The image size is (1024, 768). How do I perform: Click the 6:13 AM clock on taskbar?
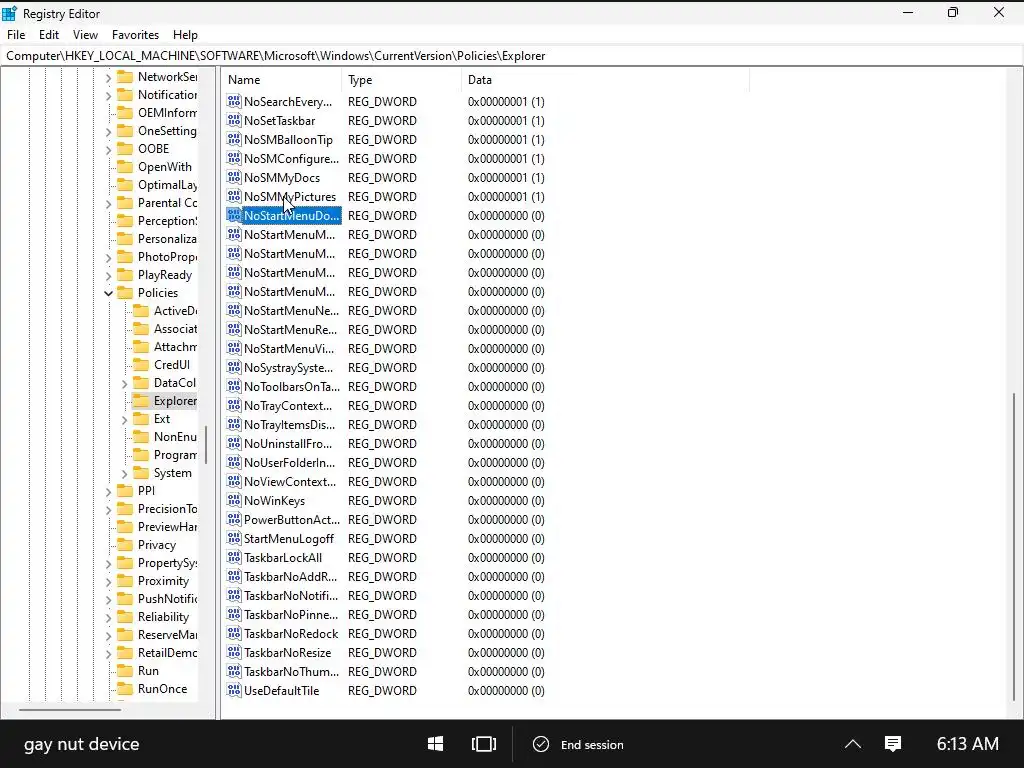967,744
